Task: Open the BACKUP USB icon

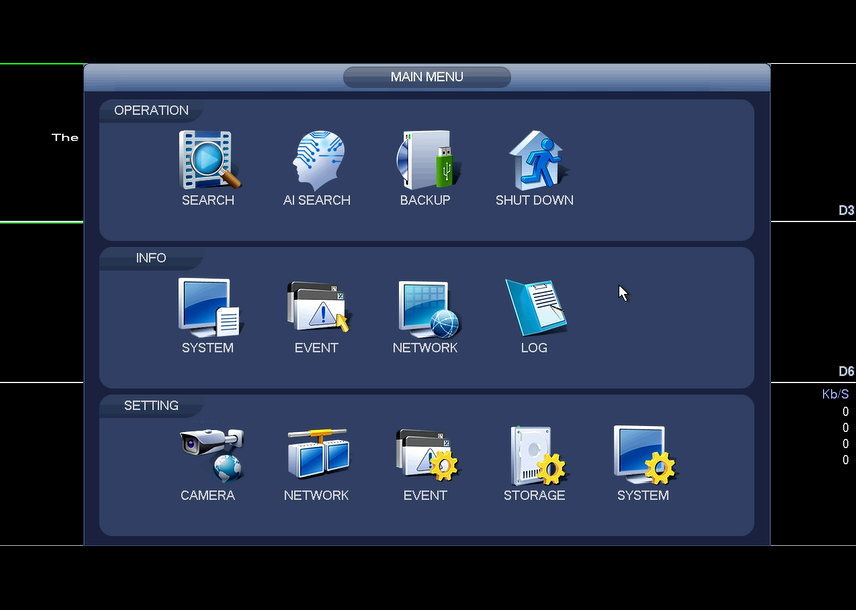Action: click(x=428, y=160)
